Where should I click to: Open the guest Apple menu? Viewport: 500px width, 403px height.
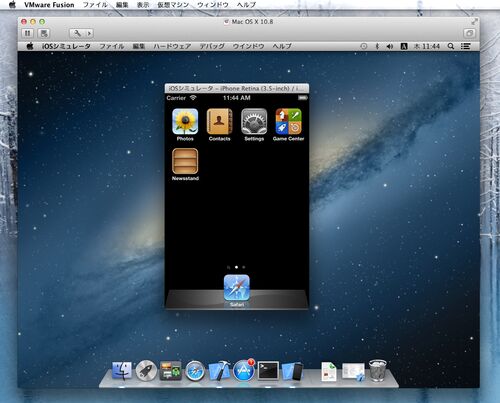tap(30, 46)
